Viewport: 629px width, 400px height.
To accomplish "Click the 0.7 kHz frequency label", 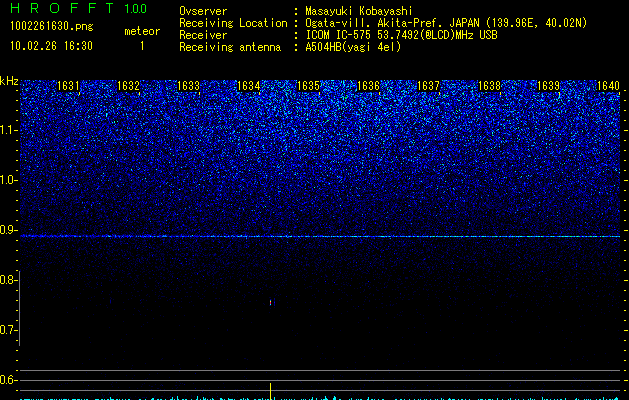I will 8,330.
